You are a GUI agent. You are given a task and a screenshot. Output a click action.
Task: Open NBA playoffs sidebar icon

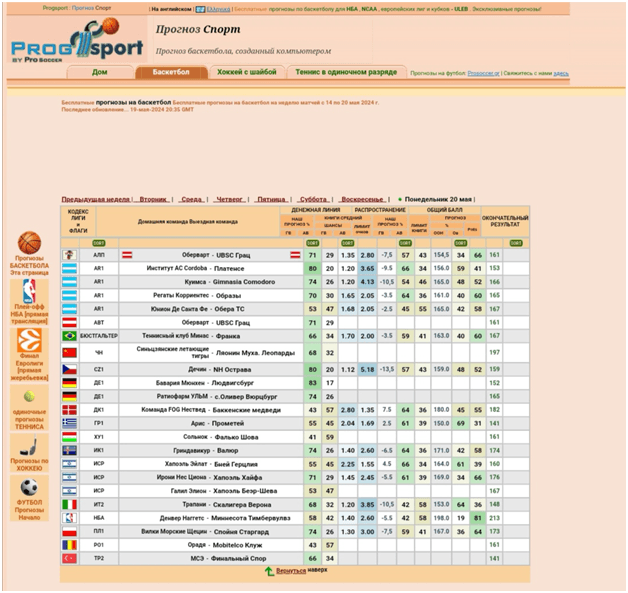[x=29, y=291]
